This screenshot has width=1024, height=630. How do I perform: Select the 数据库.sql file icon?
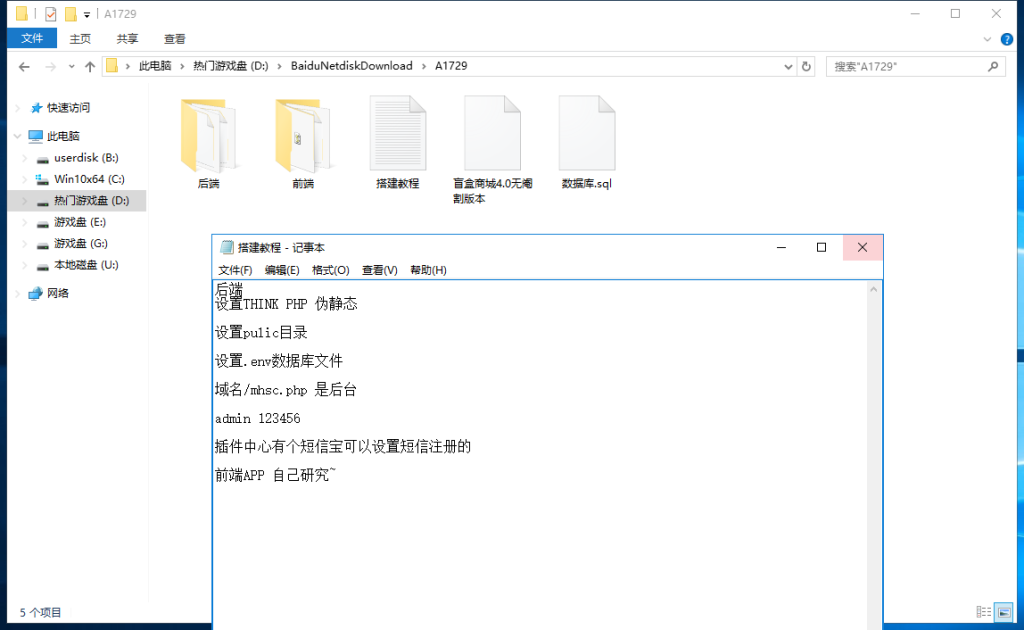pyautogui.click(x=586, y=134)
